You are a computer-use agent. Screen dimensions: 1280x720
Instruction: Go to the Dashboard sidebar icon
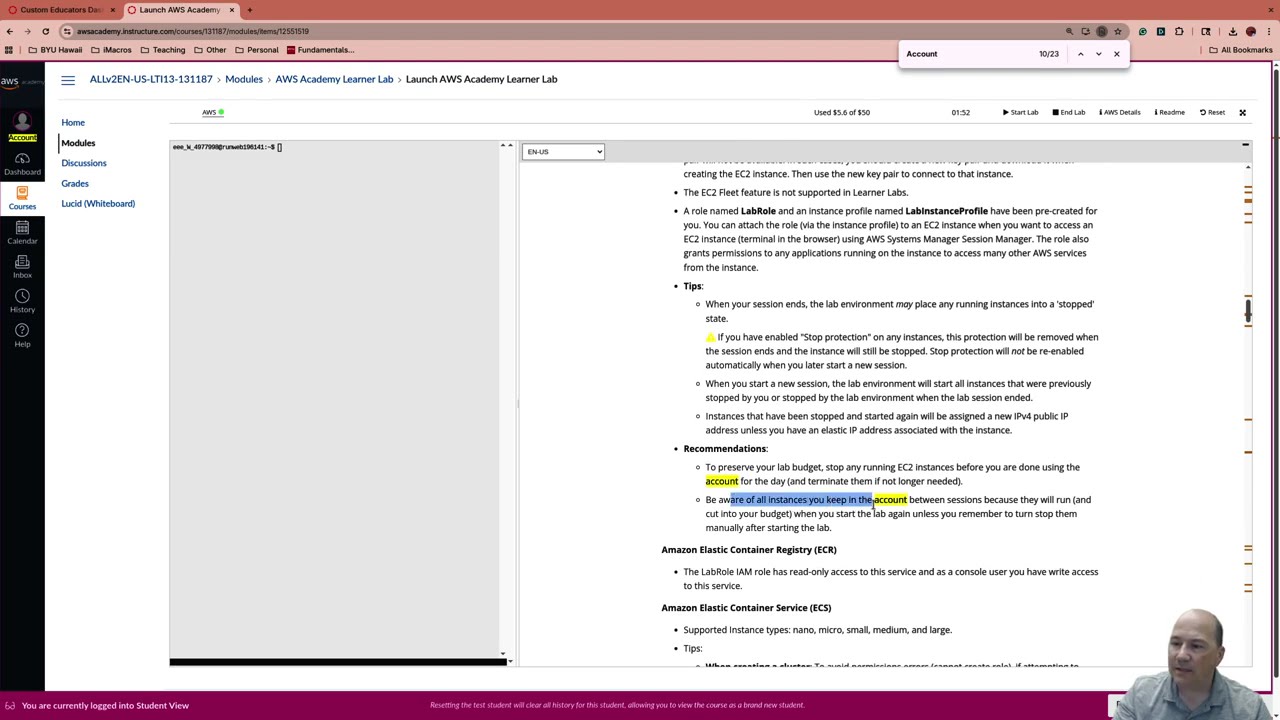22,164
